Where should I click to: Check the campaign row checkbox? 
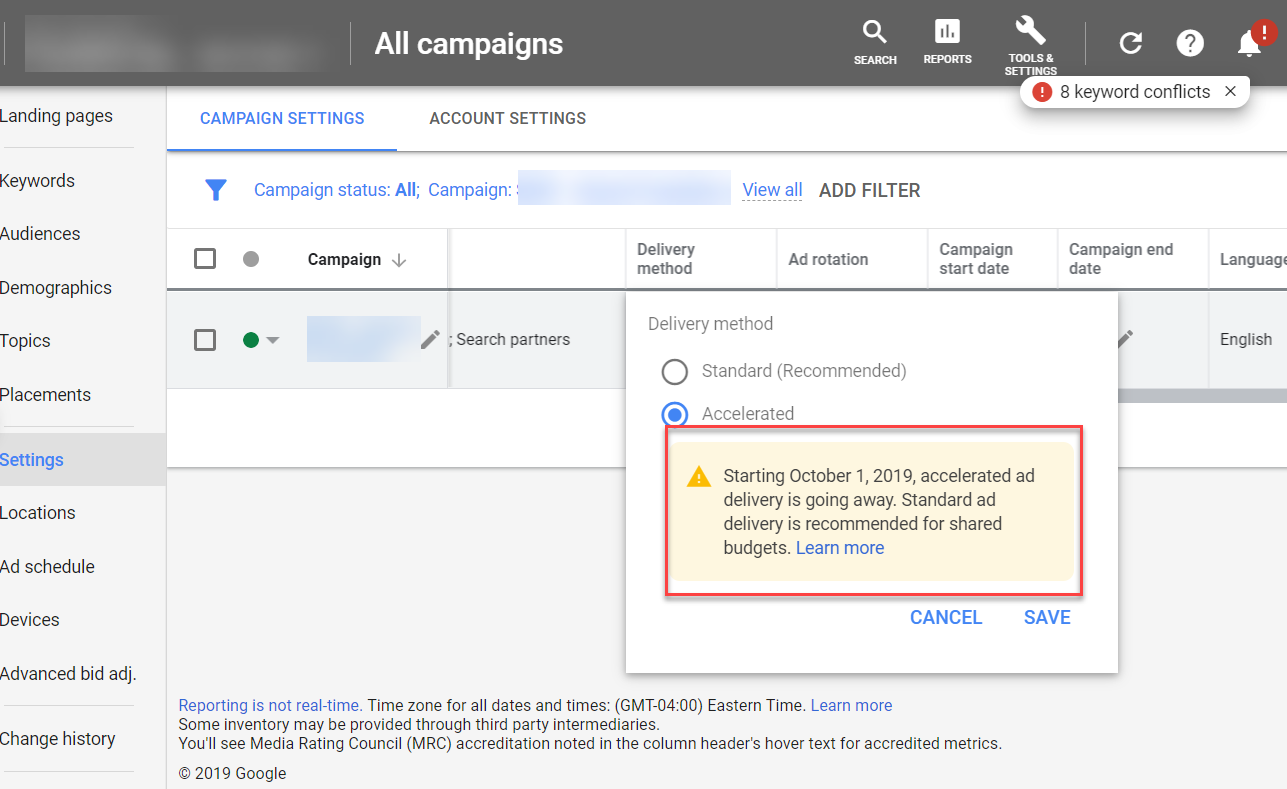[x=205, y=340]
